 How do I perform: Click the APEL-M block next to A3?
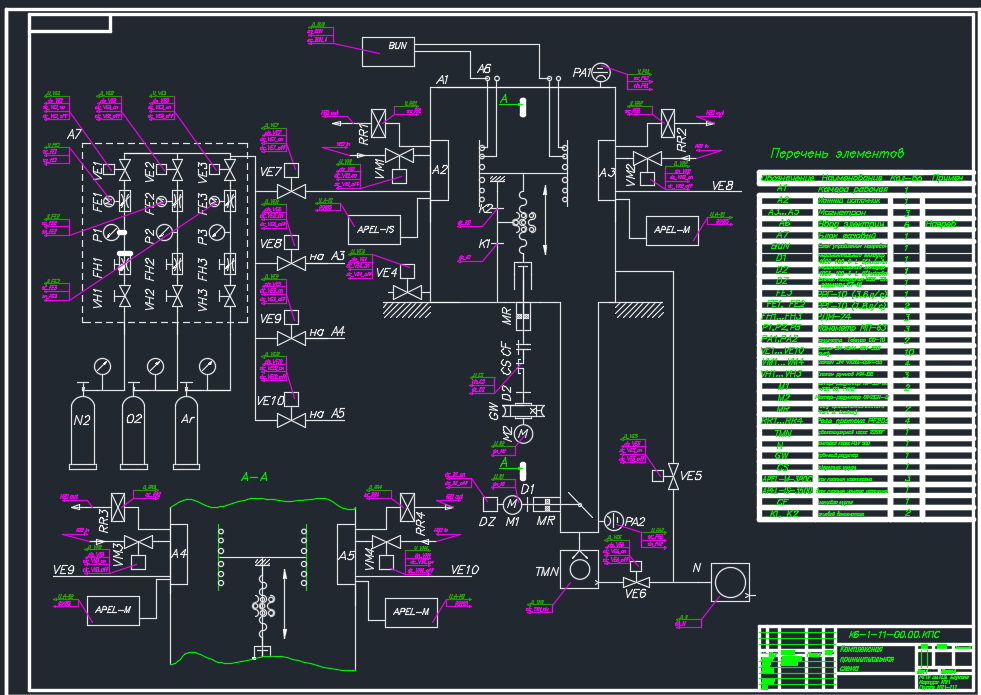click(x=672, y=230)
